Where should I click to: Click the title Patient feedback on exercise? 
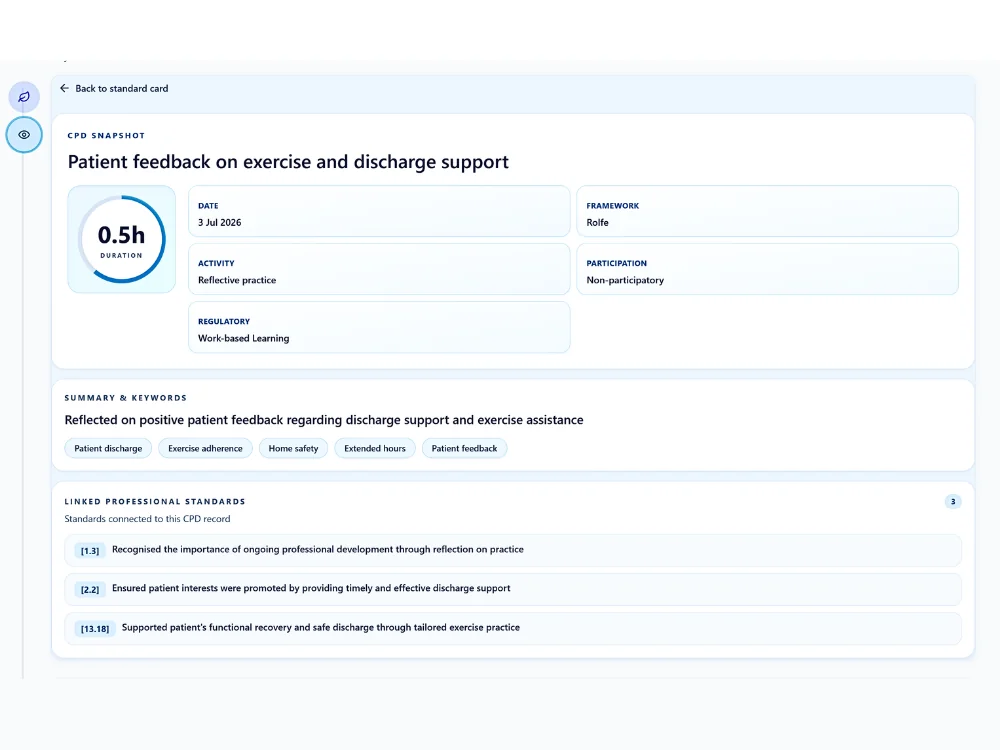coord(288,162)
